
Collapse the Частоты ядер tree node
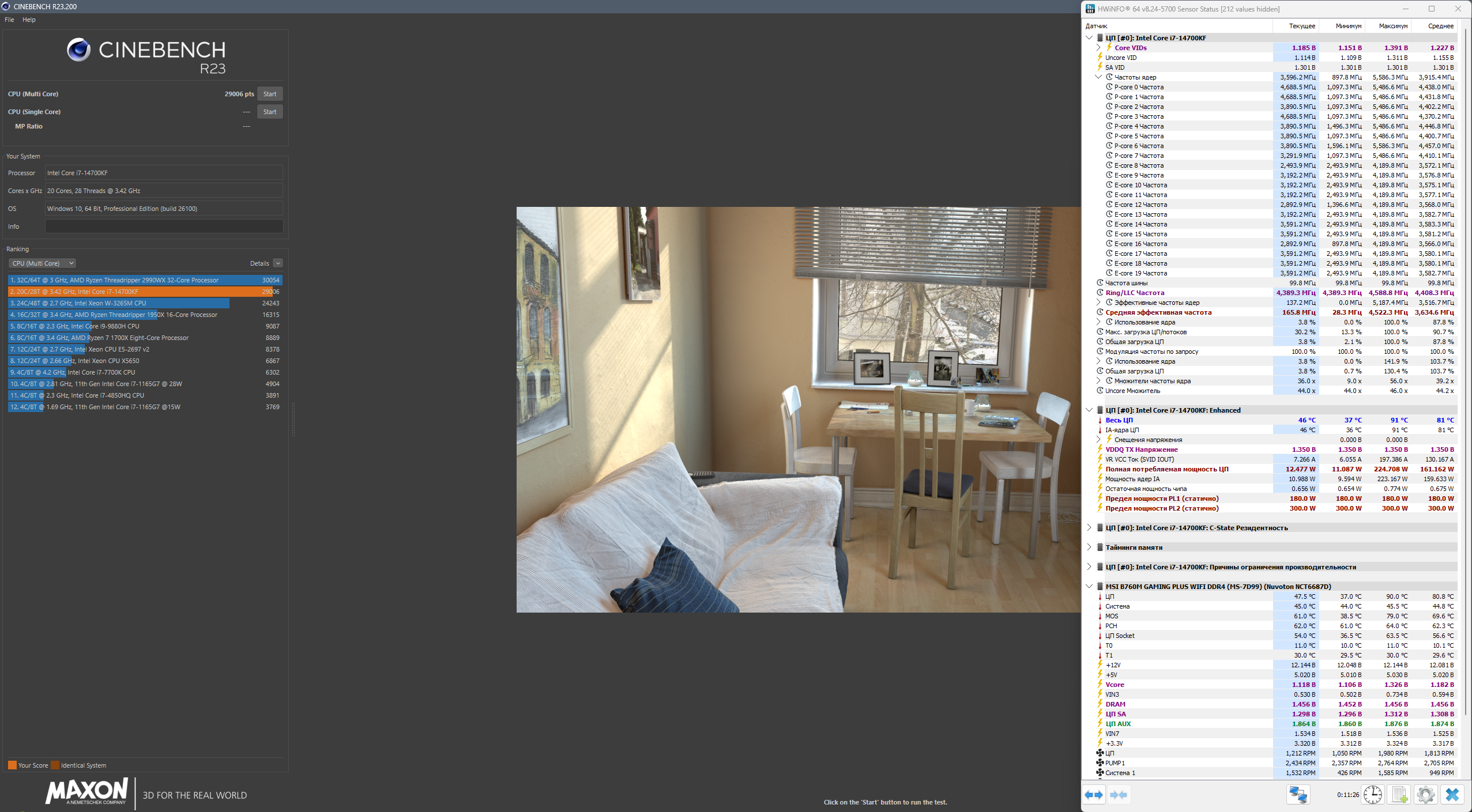click(1098, 77)
